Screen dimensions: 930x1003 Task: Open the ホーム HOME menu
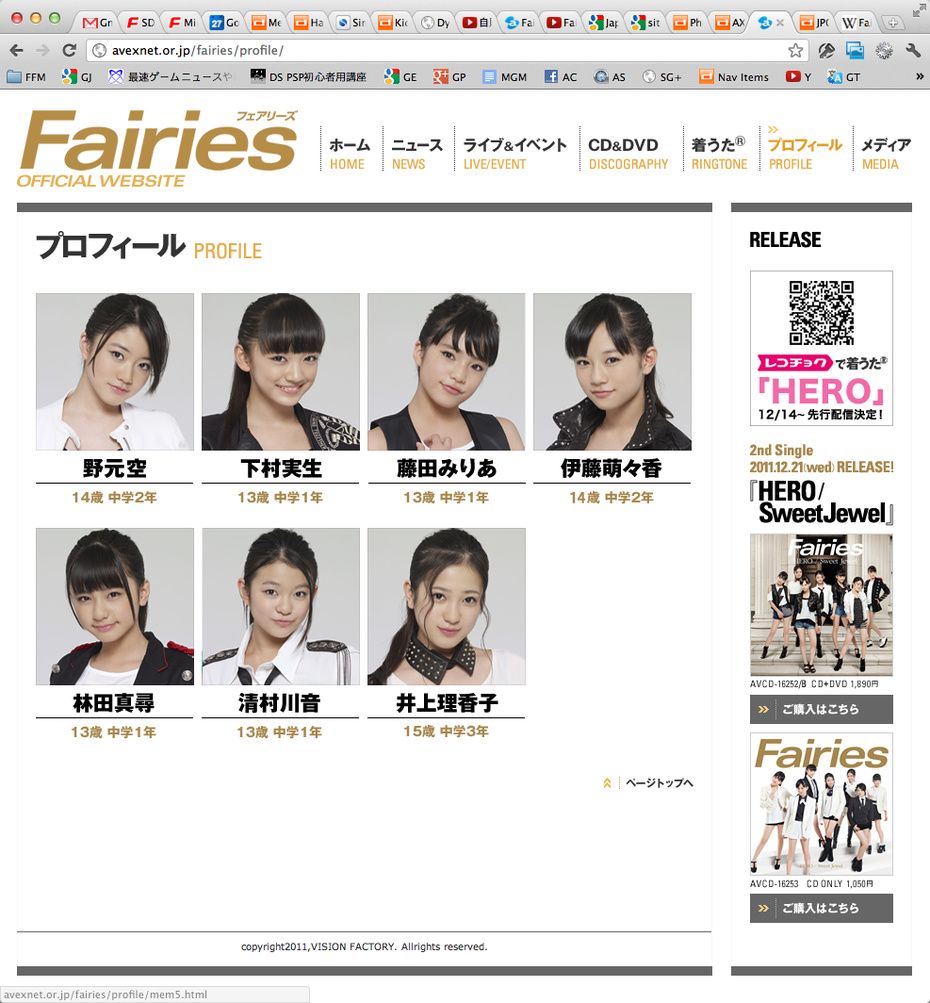click(349, 154)
